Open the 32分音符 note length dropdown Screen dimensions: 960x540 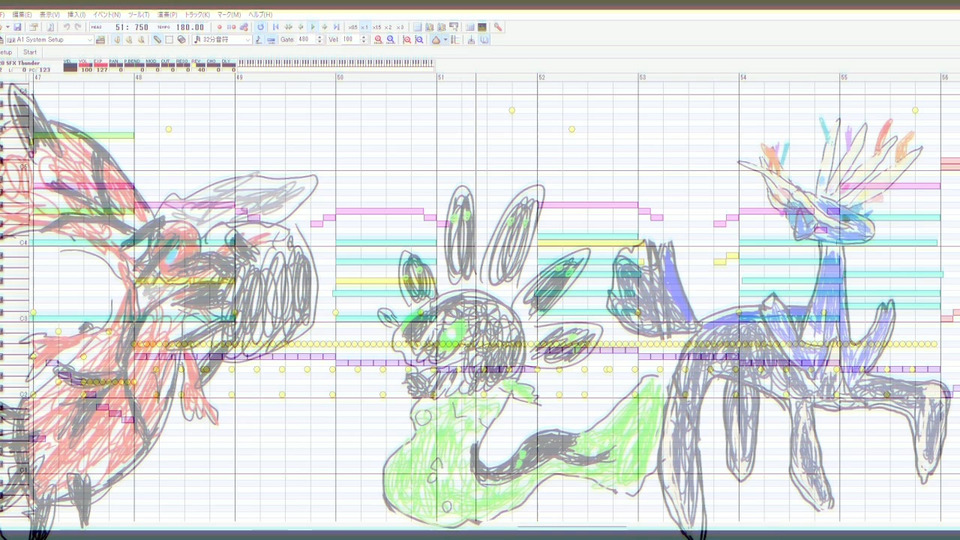pos(248,39)
